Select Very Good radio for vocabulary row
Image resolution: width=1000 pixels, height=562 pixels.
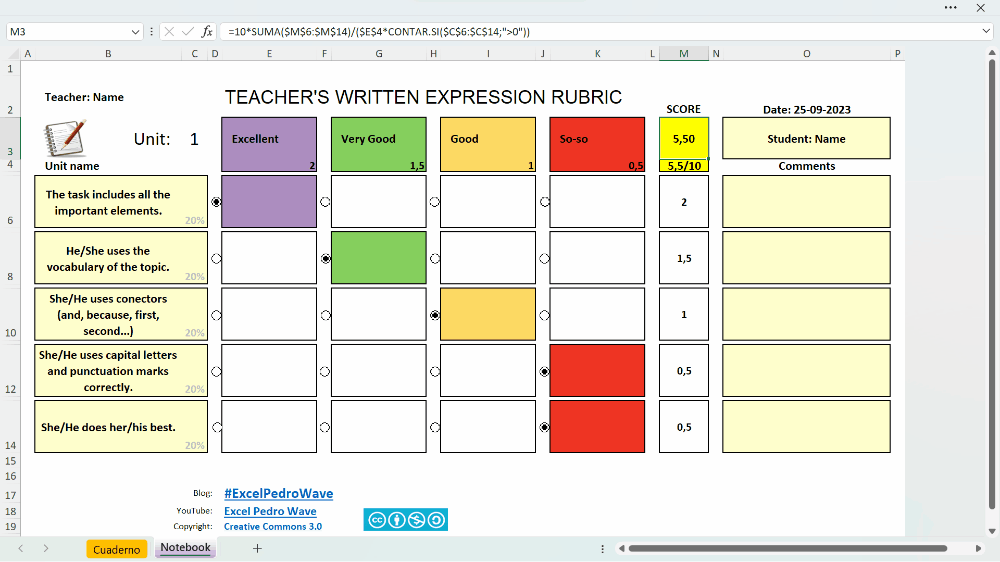pos(326,258)
